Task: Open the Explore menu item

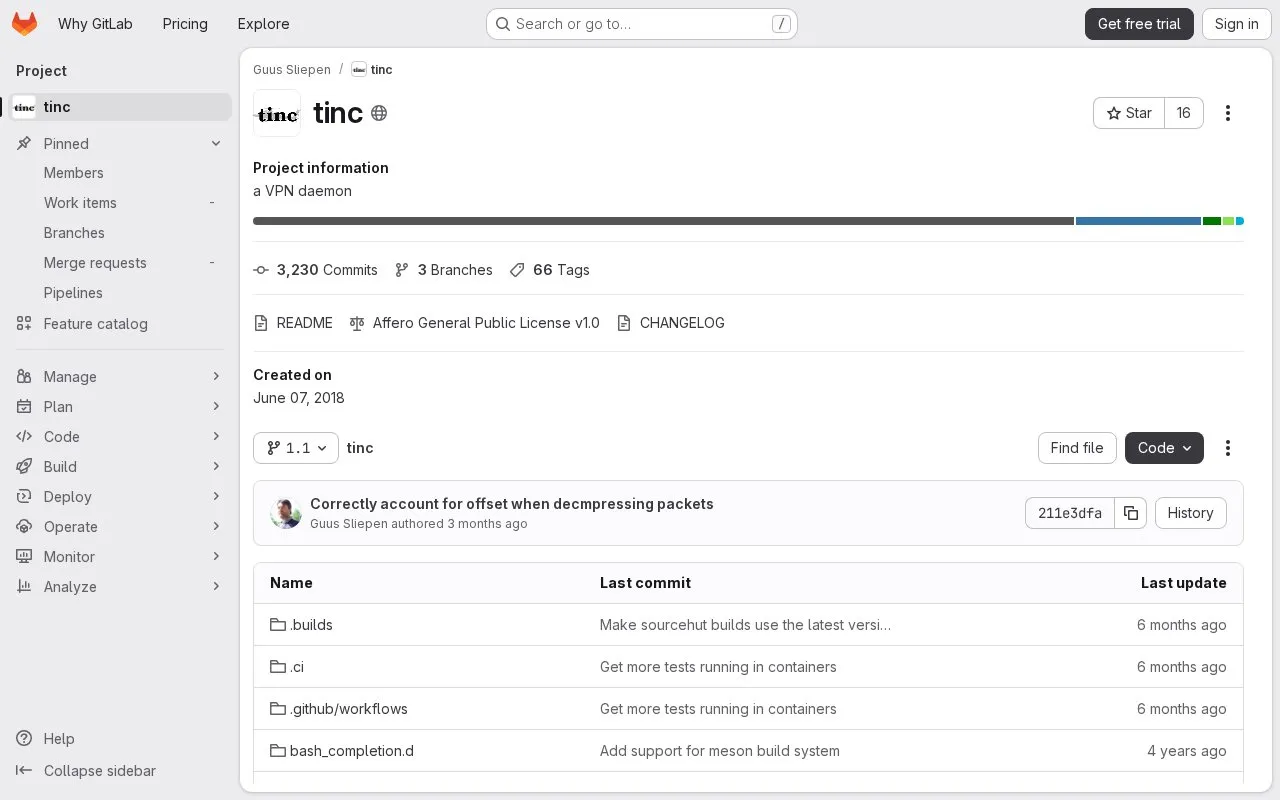Action: point(263,24)
